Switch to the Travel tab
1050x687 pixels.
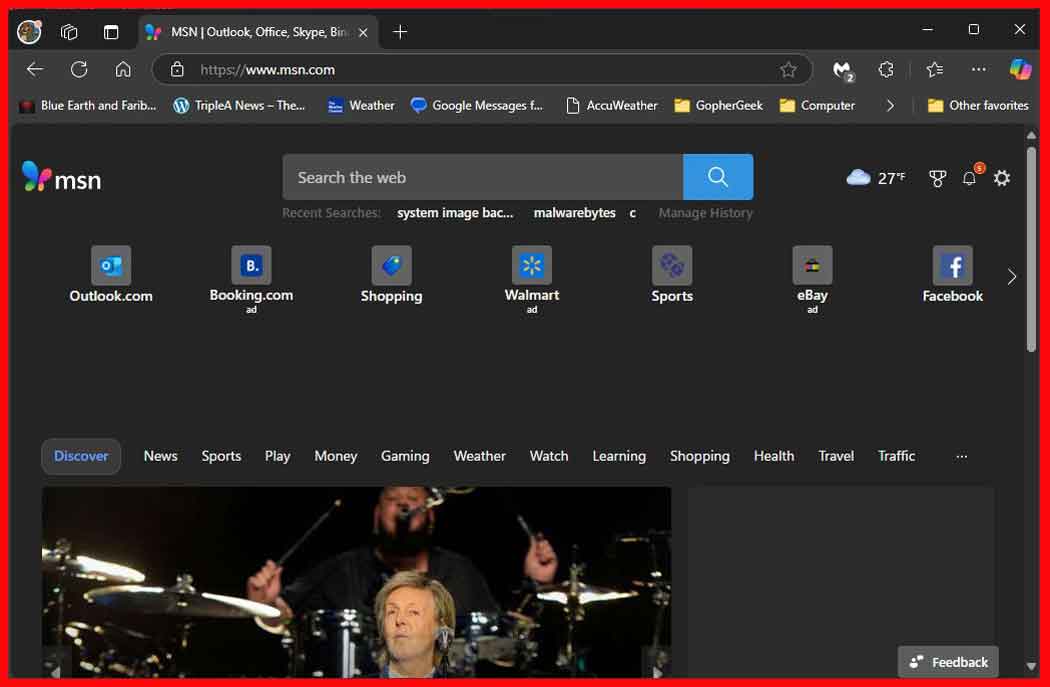[836, 456]
